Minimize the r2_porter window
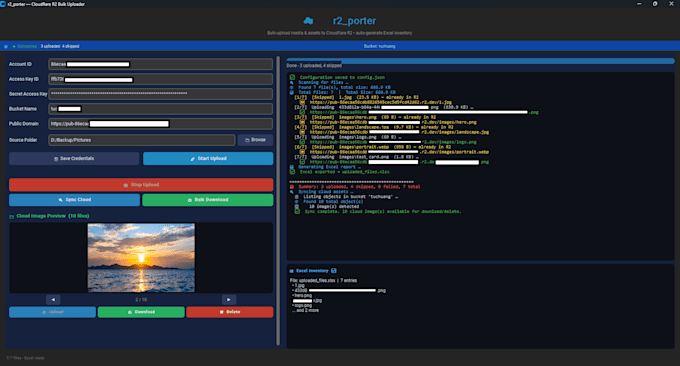The width and height of the screenshot is (680, 366). (639, 4)
